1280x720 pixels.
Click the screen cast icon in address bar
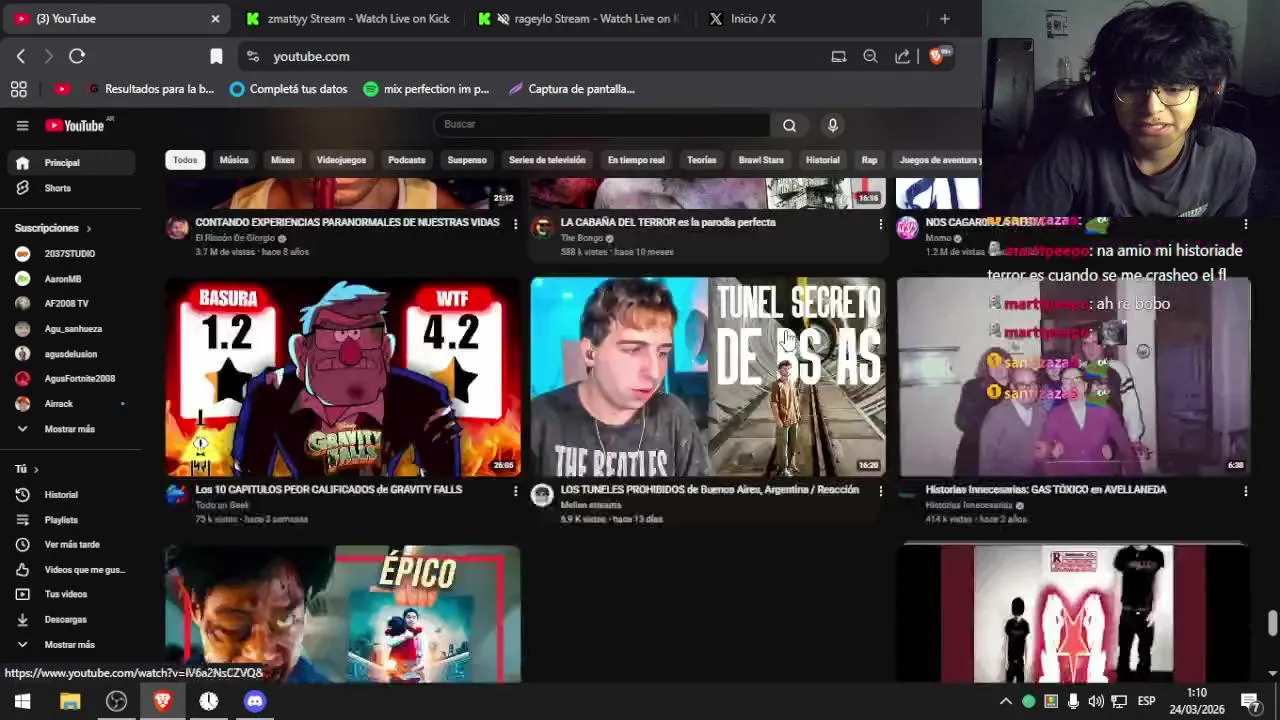click(839, 56)
